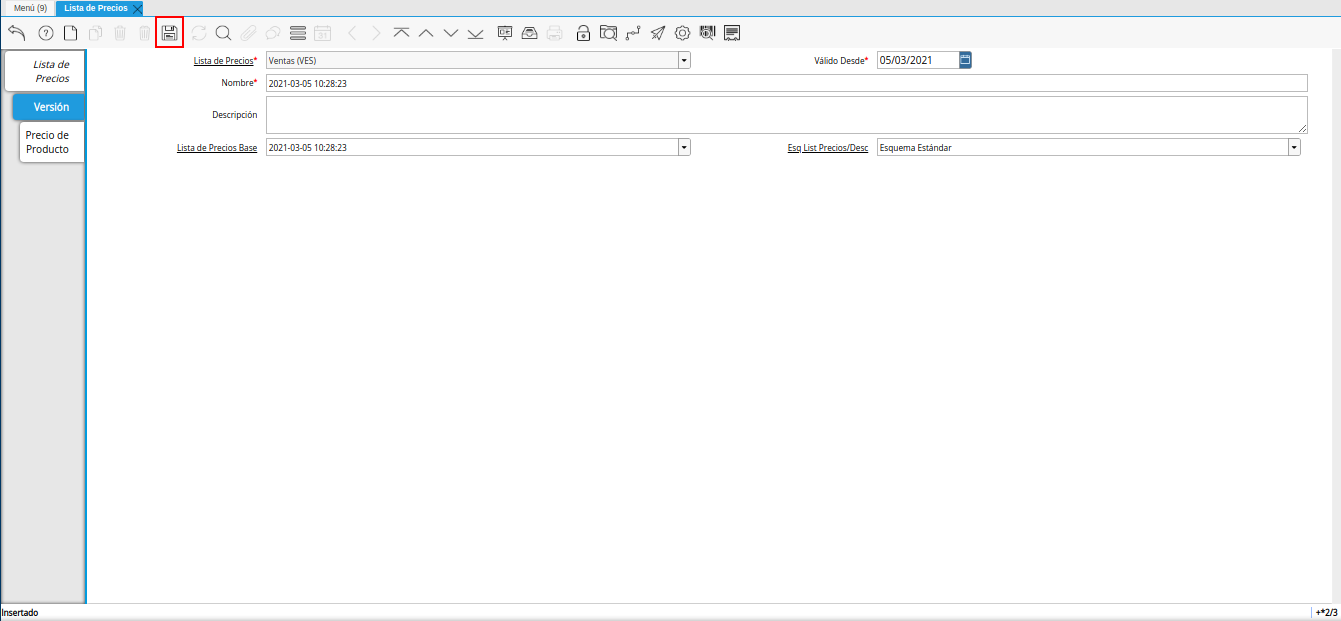This screenshot has height=621, width=1341.
Task: Open the Esq List Precios/Desc dropdown
Action: point(1294,147)
